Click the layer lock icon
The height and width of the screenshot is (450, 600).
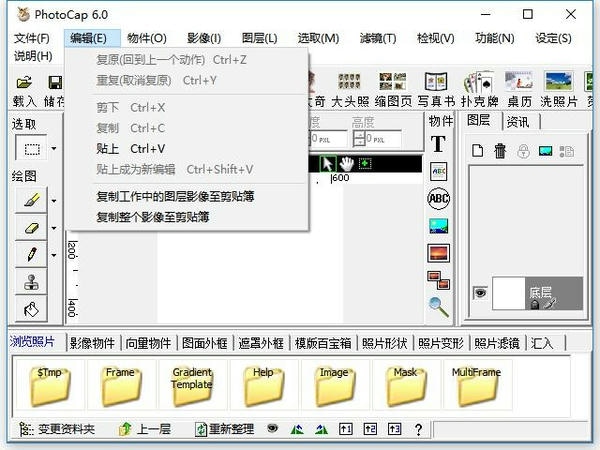[523, 151]
